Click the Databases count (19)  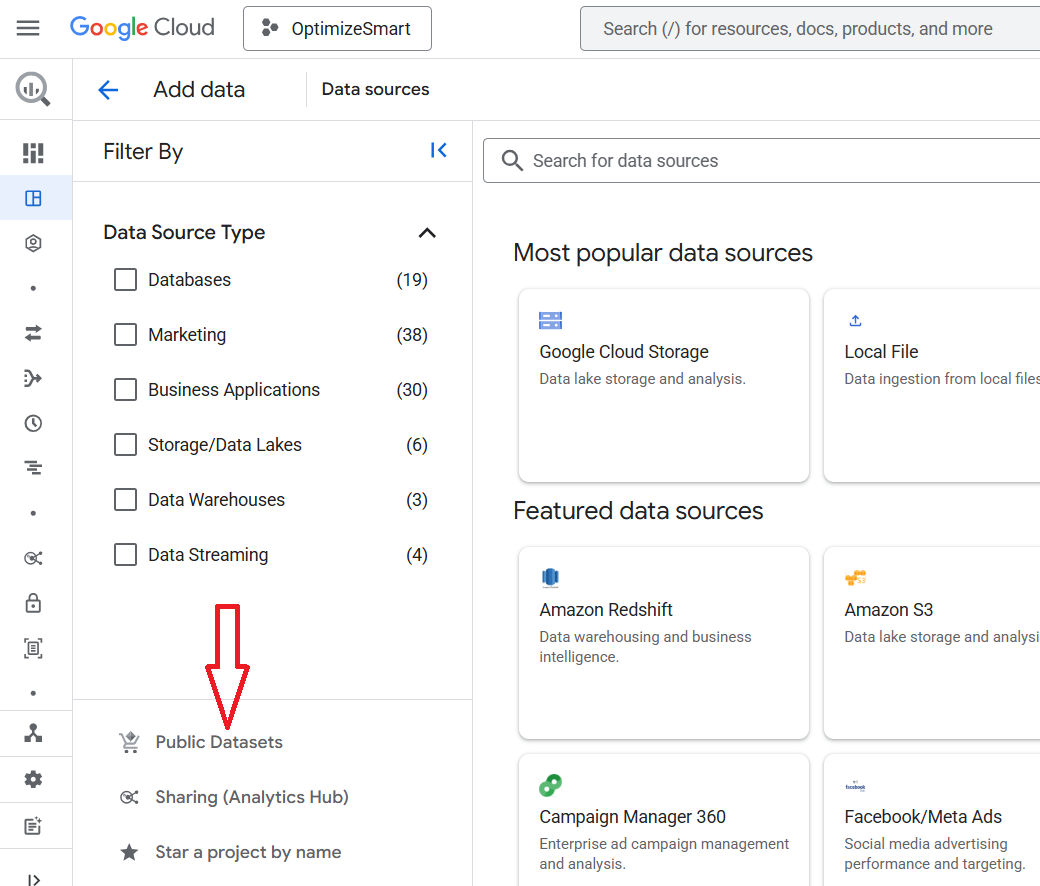[412, 280]
